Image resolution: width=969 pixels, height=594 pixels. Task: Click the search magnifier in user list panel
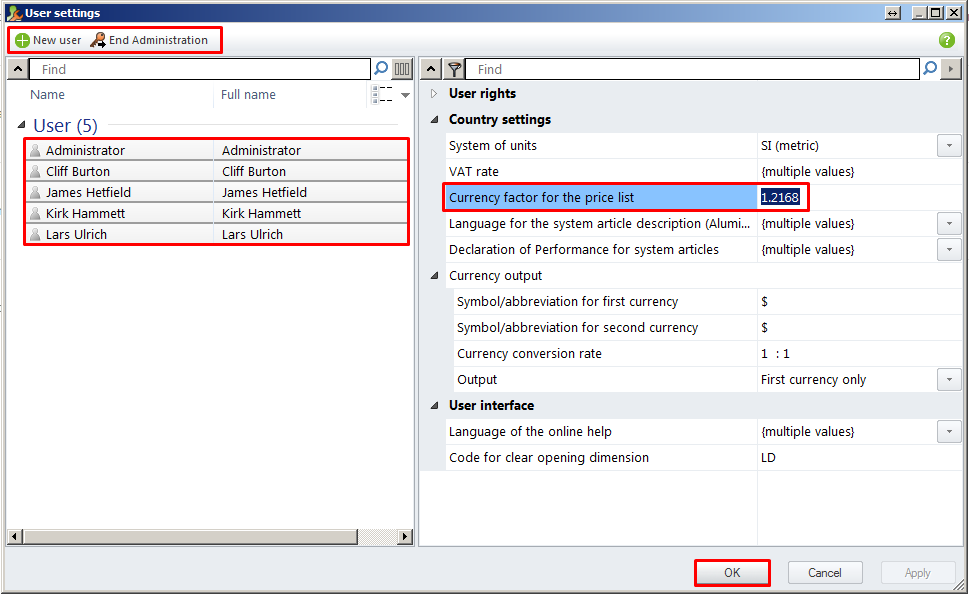pos(380,69)
